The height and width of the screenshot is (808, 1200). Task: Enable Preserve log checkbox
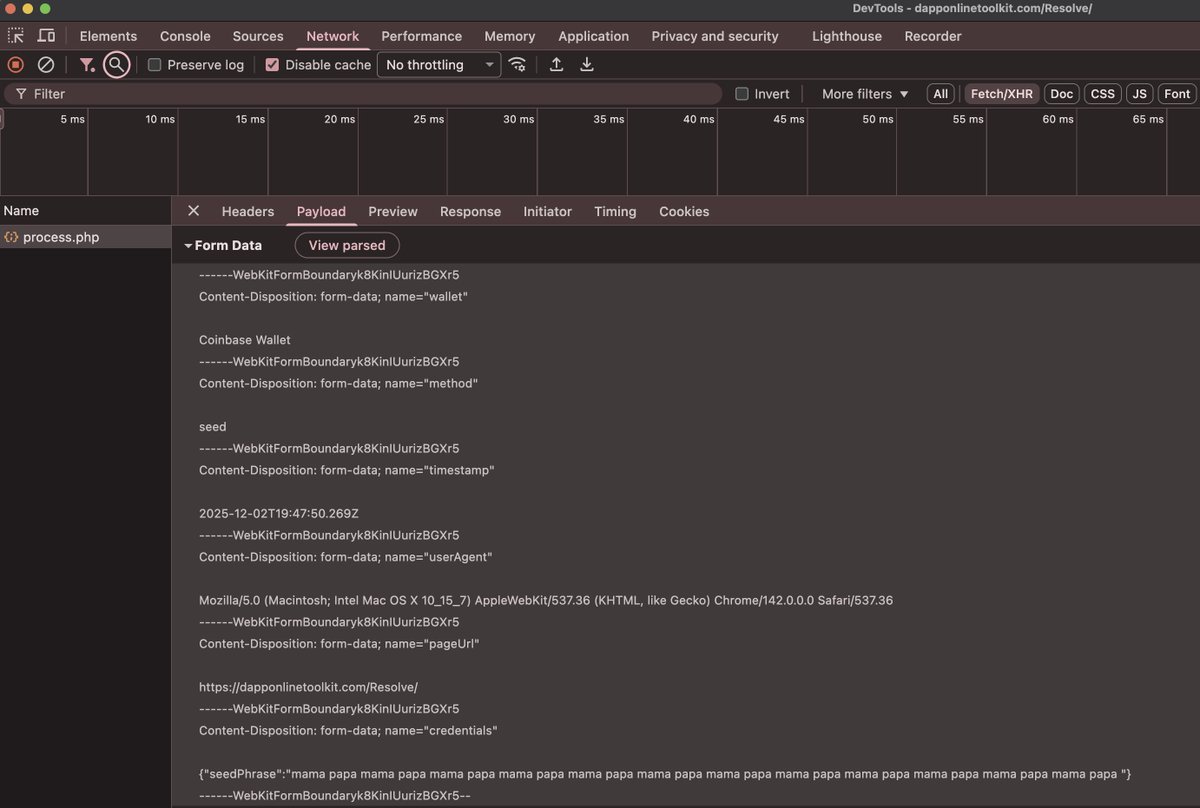point(154,65)
